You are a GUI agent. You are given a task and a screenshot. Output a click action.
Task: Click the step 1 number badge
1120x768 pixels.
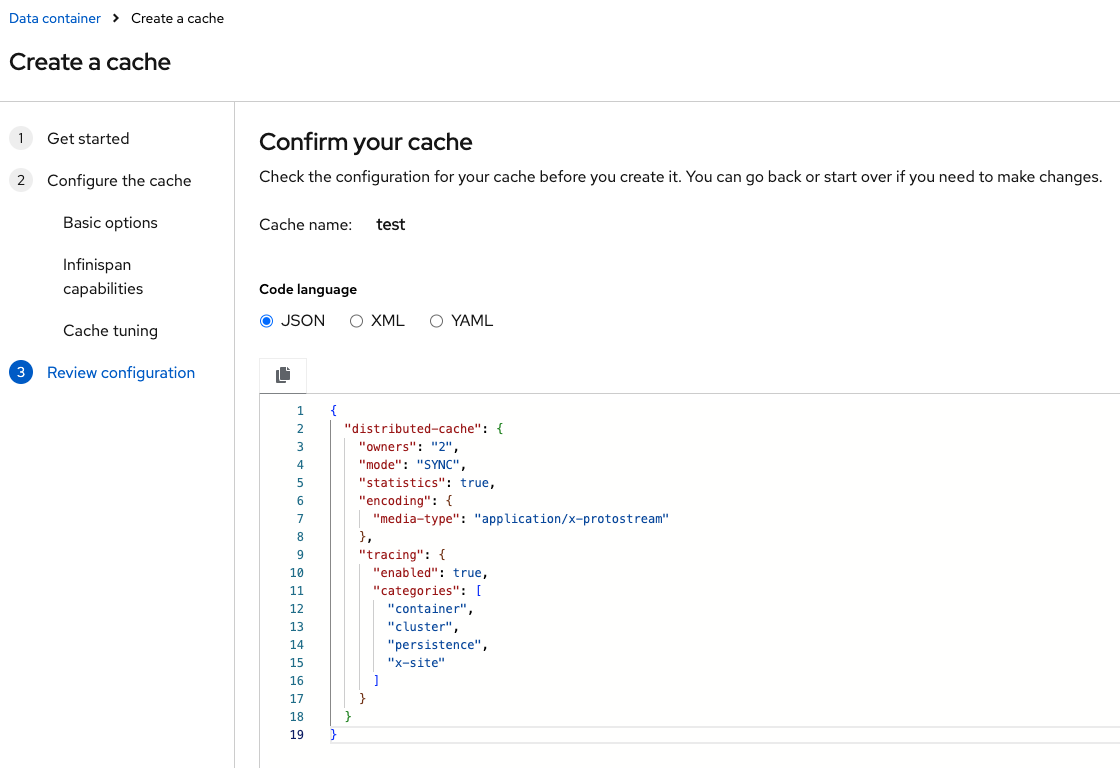click(20, 138)
